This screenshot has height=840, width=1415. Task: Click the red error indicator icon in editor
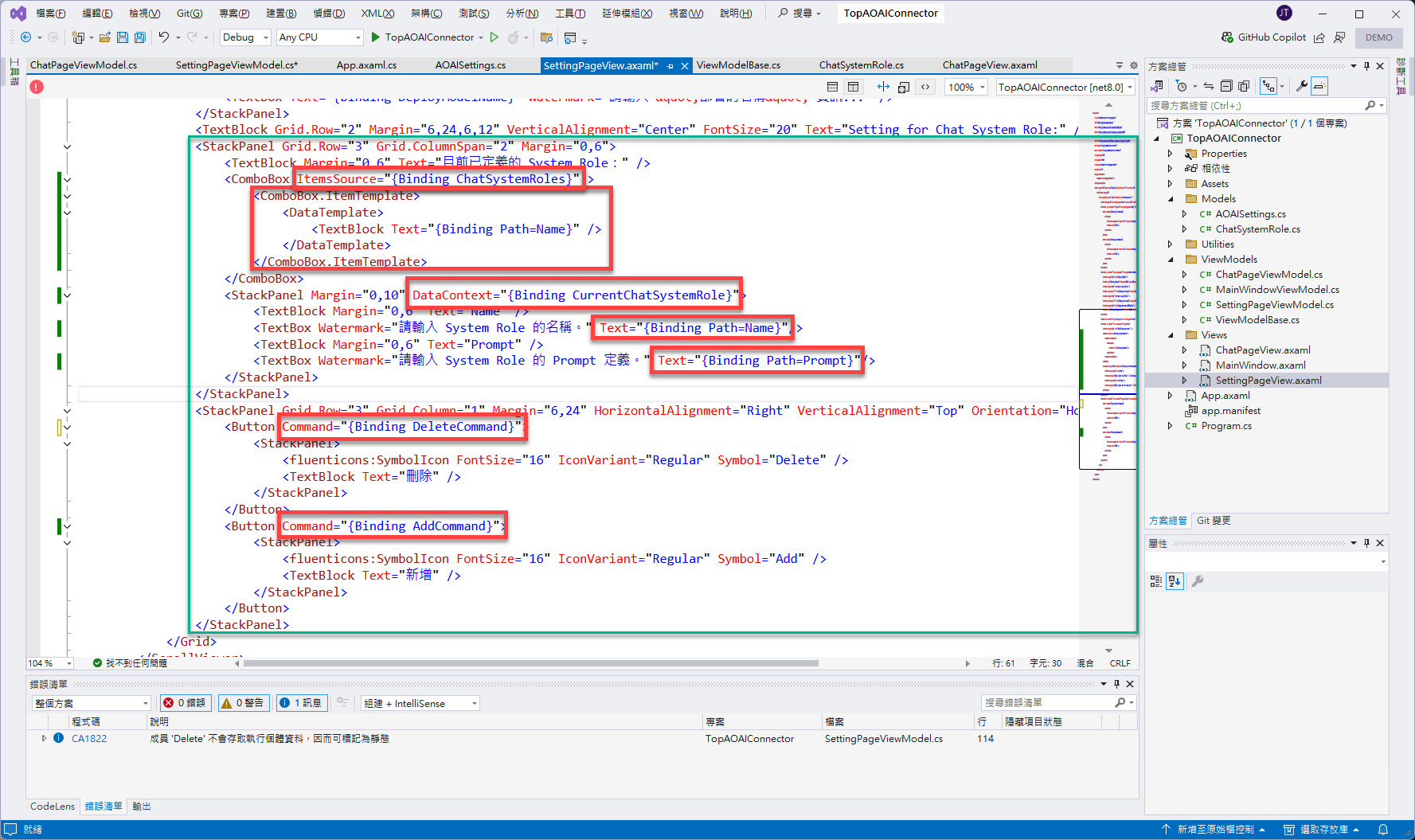coord(37,87)
